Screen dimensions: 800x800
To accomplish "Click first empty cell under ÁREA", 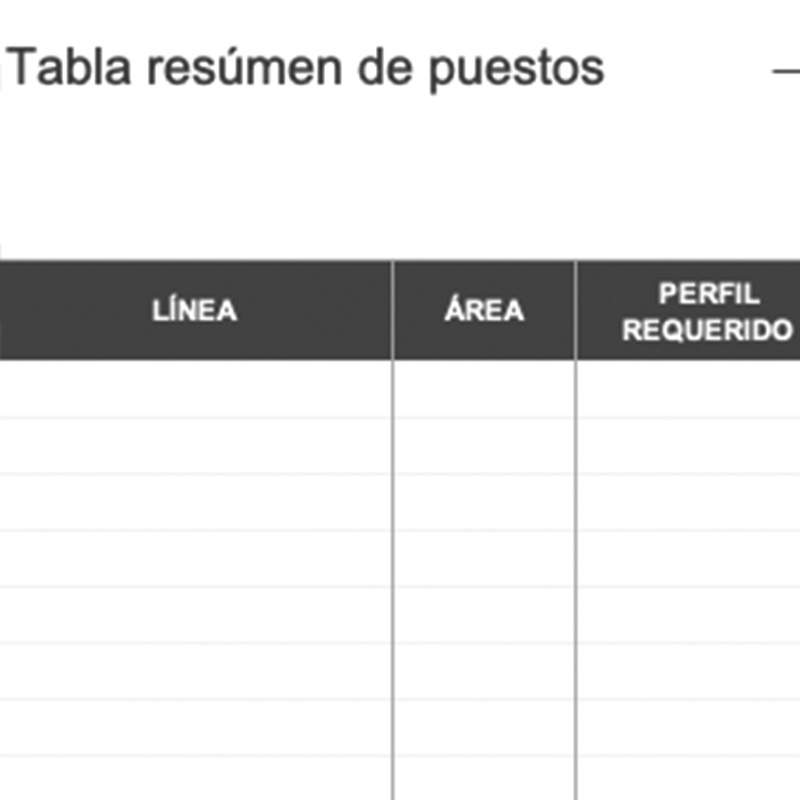I will click(x=484, y=389).
